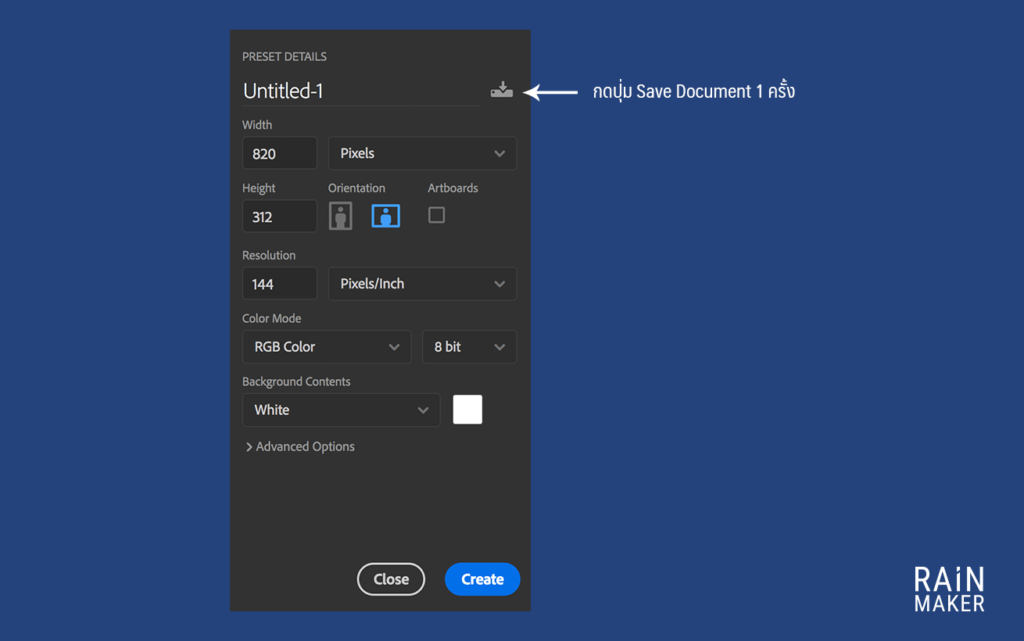This screenshot has height=641, width=1024.
Task: Click the white background color swatch
Action: tap(467, 410)
